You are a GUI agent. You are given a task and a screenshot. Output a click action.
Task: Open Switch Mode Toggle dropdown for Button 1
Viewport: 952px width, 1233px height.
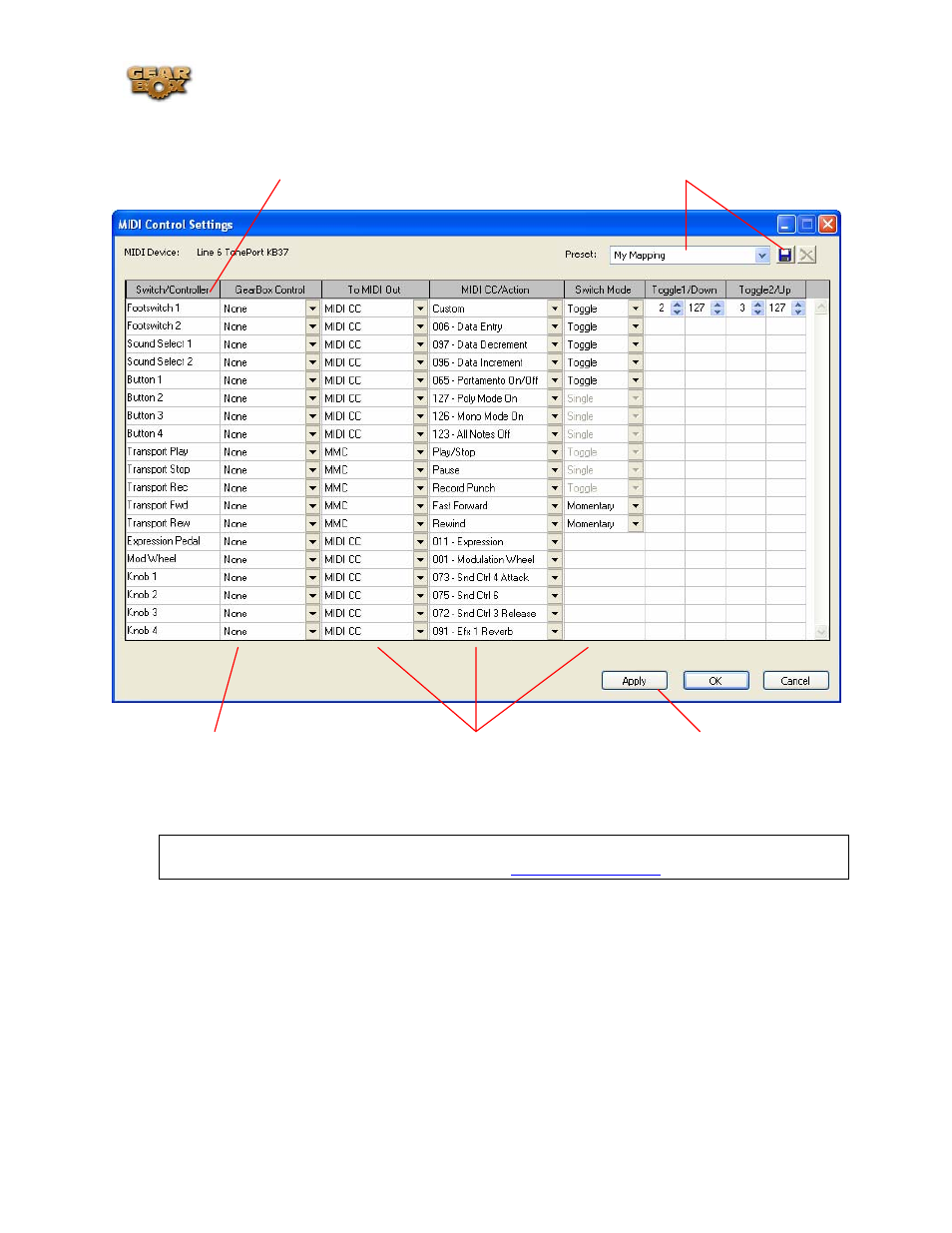click(636, 380)
